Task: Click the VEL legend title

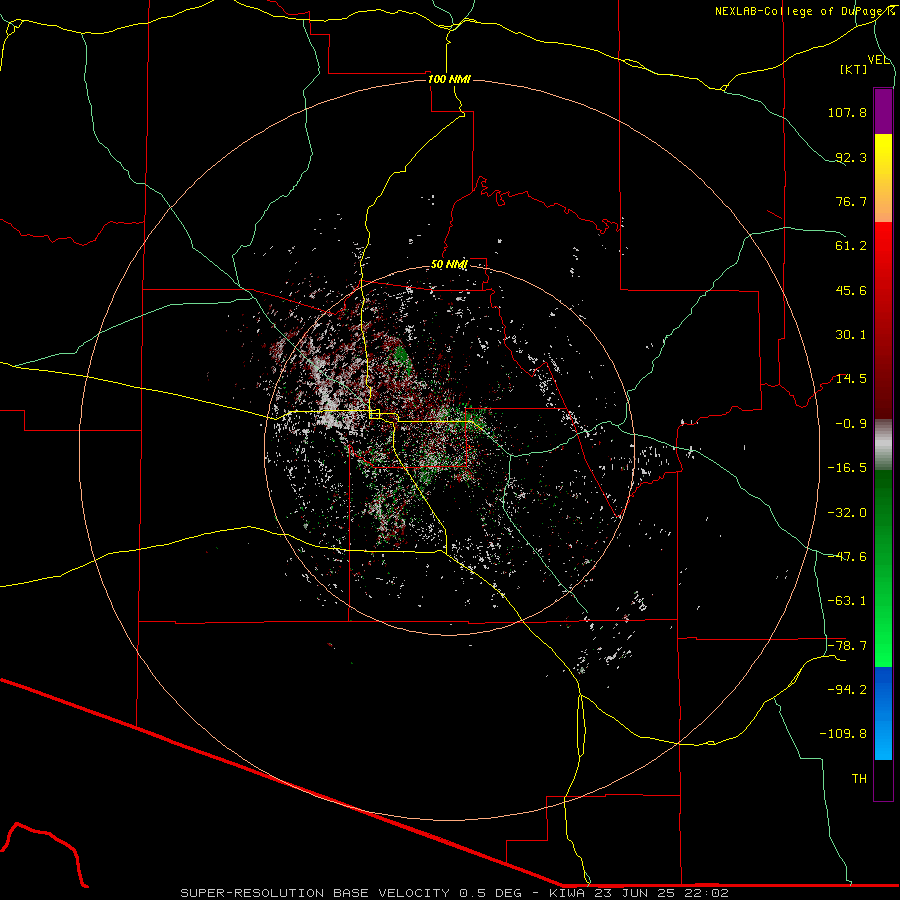Action: point(879,60)
